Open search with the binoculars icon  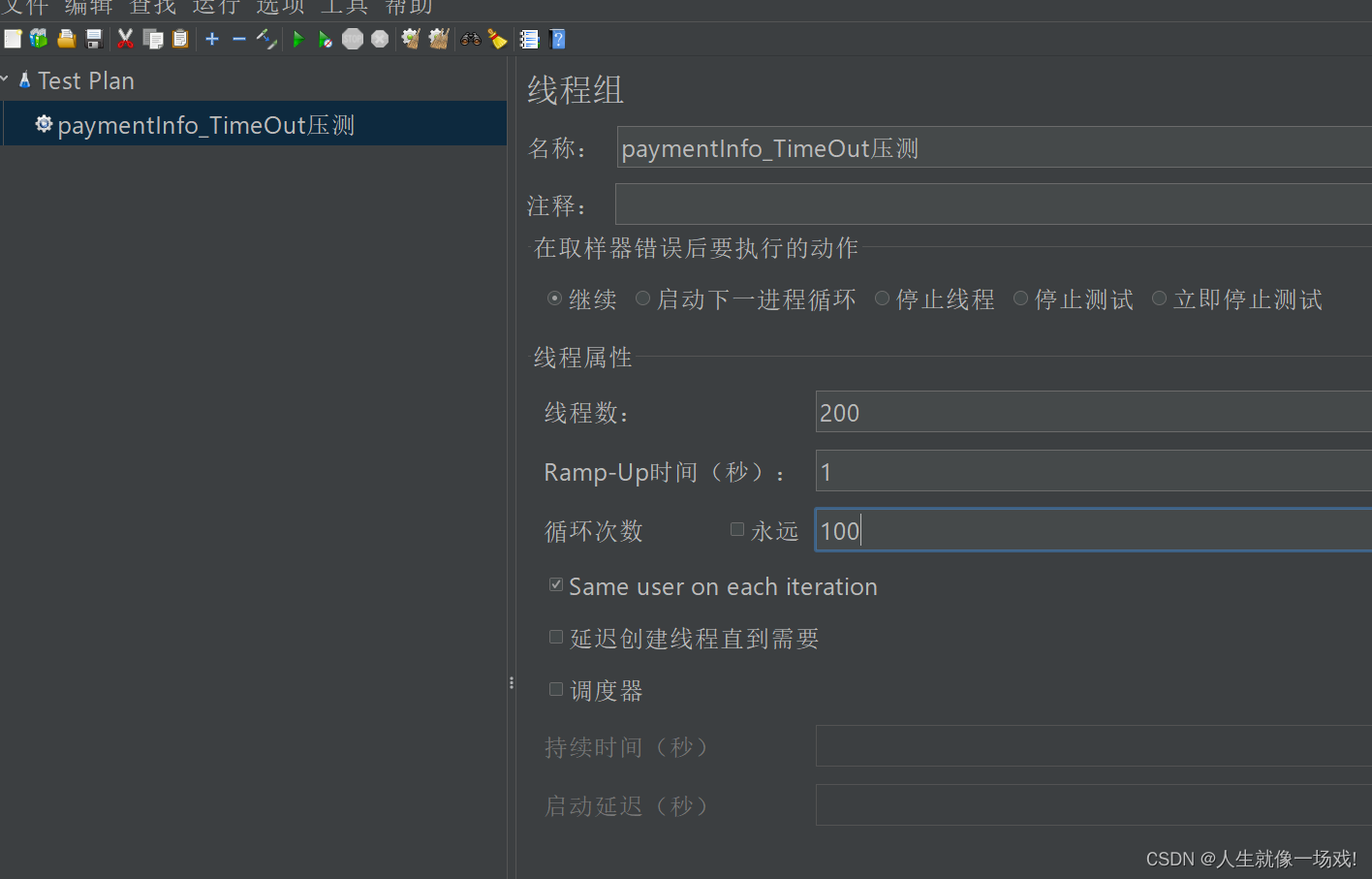point(471,39)
